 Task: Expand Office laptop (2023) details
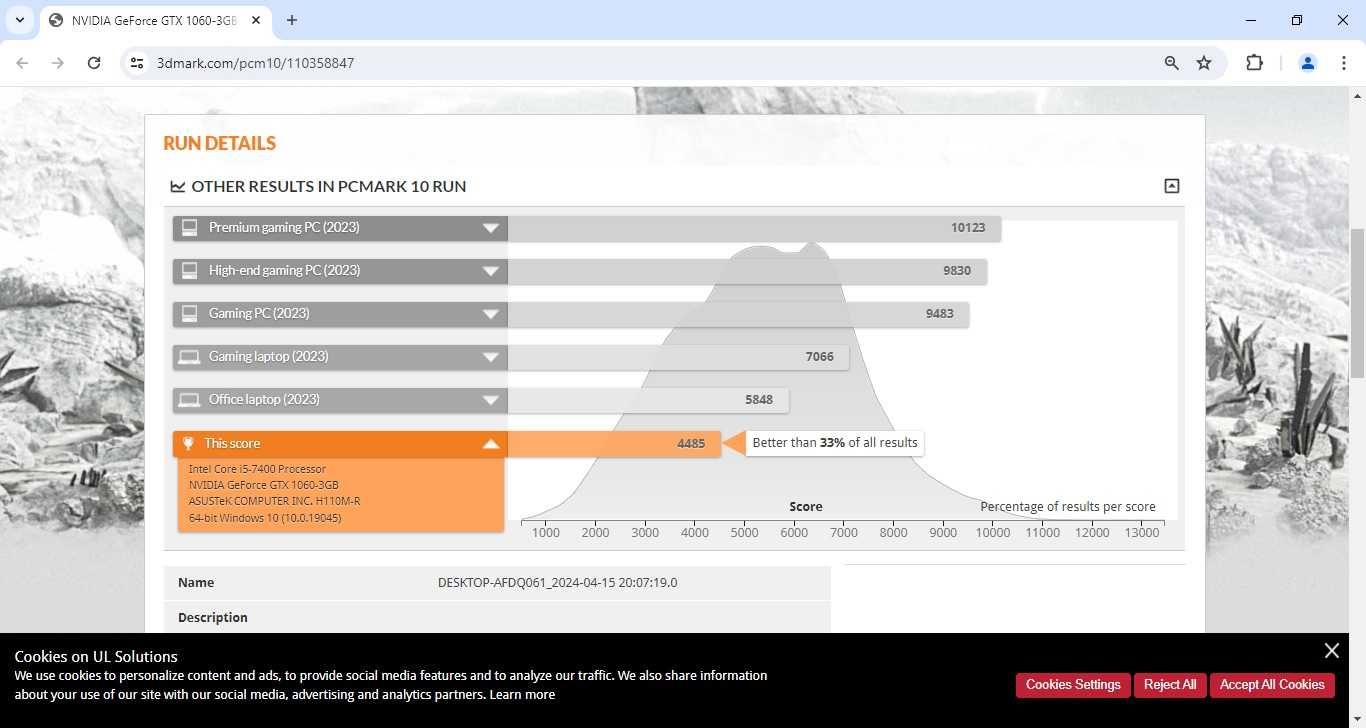coord(491,400)
